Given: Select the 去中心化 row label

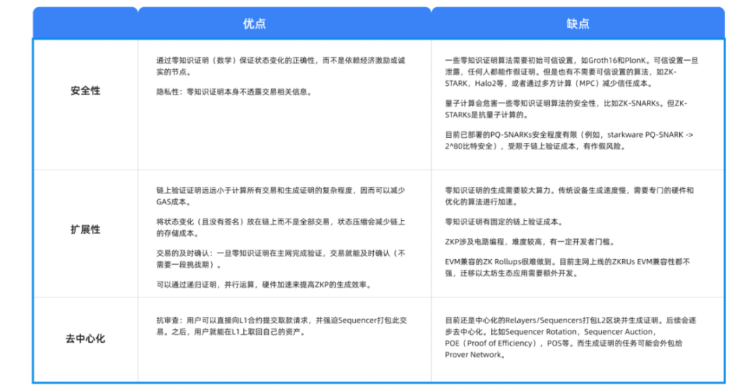Looking at the screenshot, I should tap(85, 339).
